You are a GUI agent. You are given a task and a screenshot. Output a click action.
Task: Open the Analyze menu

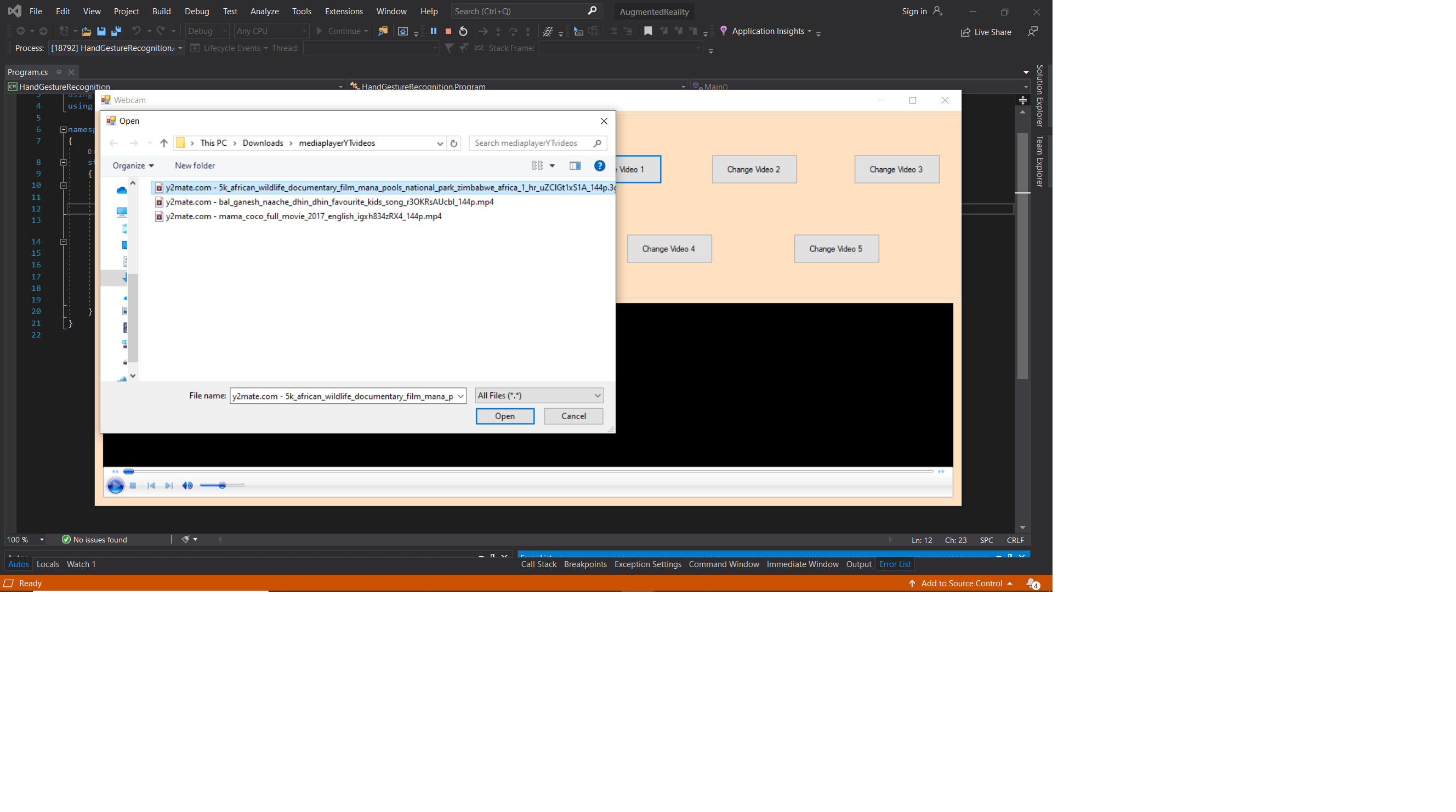(x=264, y=12)
